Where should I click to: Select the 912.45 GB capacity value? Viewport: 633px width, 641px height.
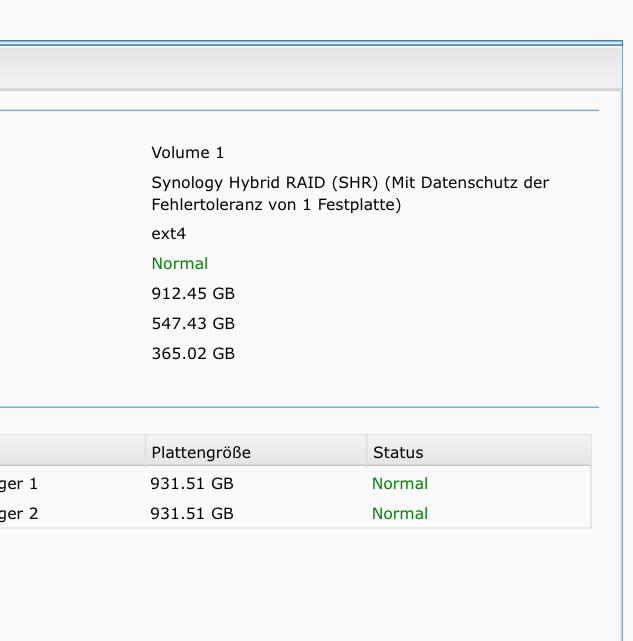(x=193, y=294)
